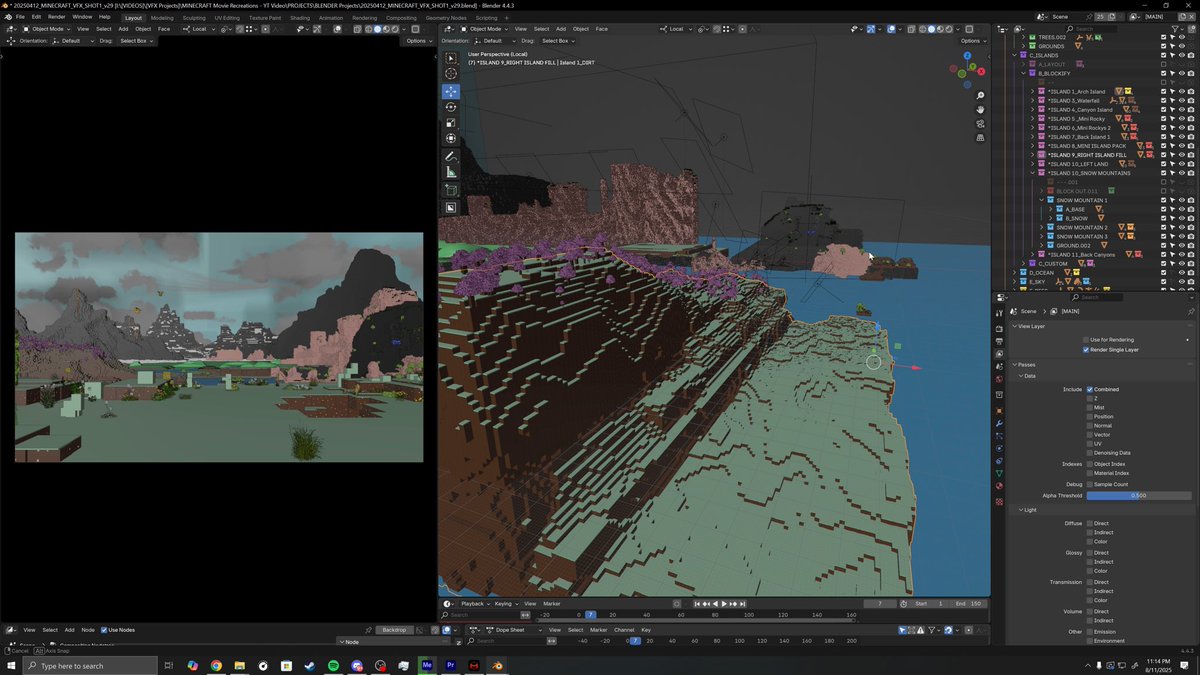The width and height of the screenshot is (1200, 675).
Task: Switch to the Geometry Nodes workspace tab
Action: 446,18
